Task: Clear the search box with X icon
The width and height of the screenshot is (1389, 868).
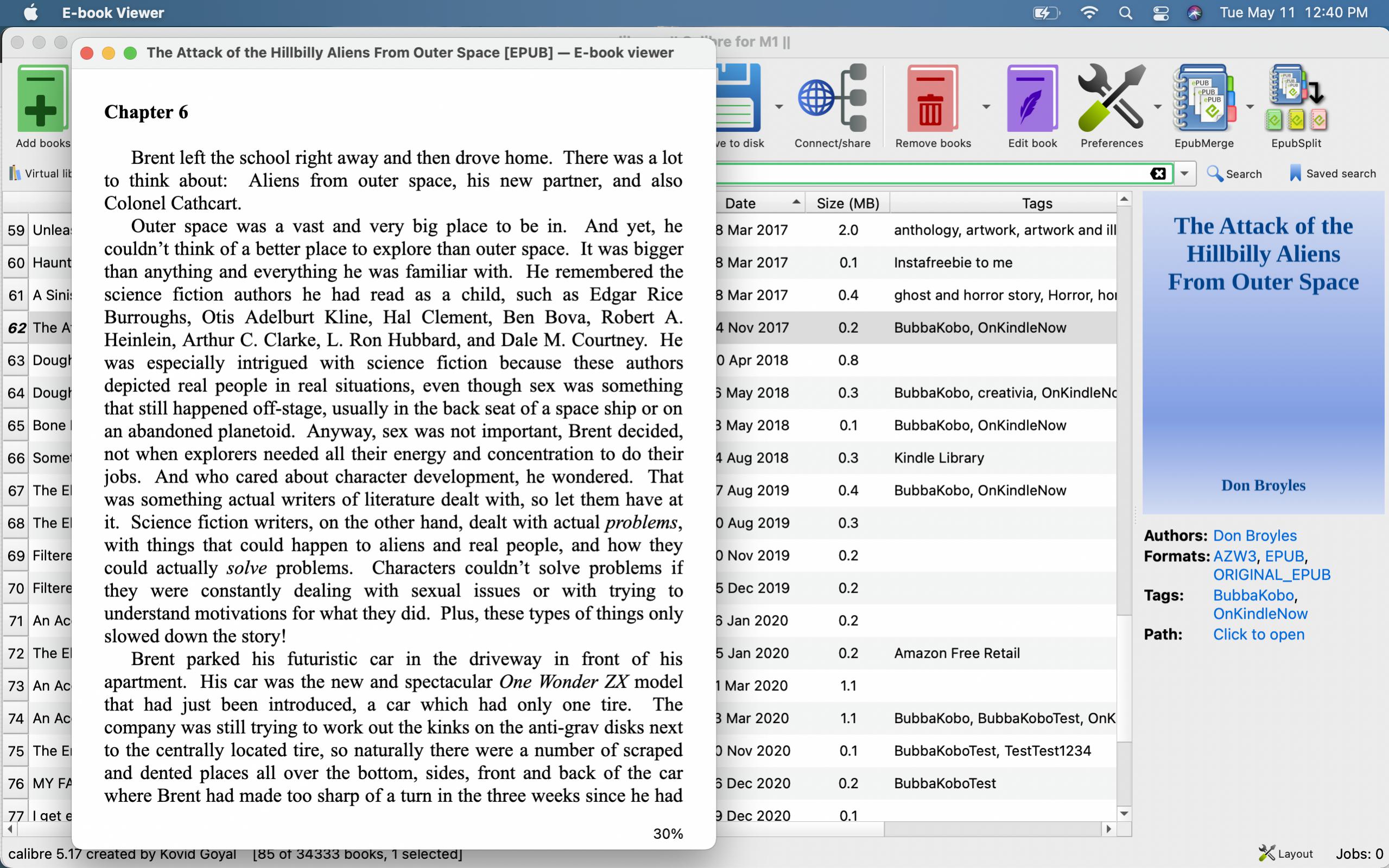Action: click(x=1158, y=173)
